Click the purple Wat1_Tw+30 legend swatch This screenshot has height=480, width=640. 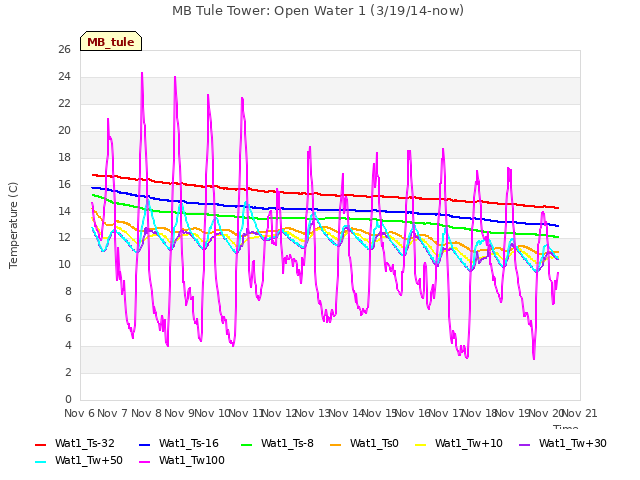524,444
